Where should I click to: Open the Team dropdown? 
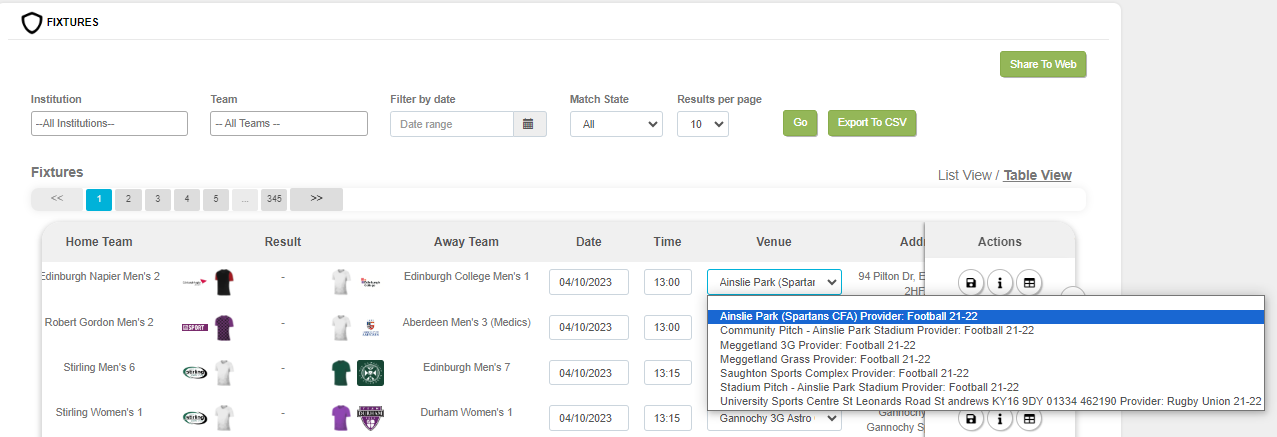[289, 123]
